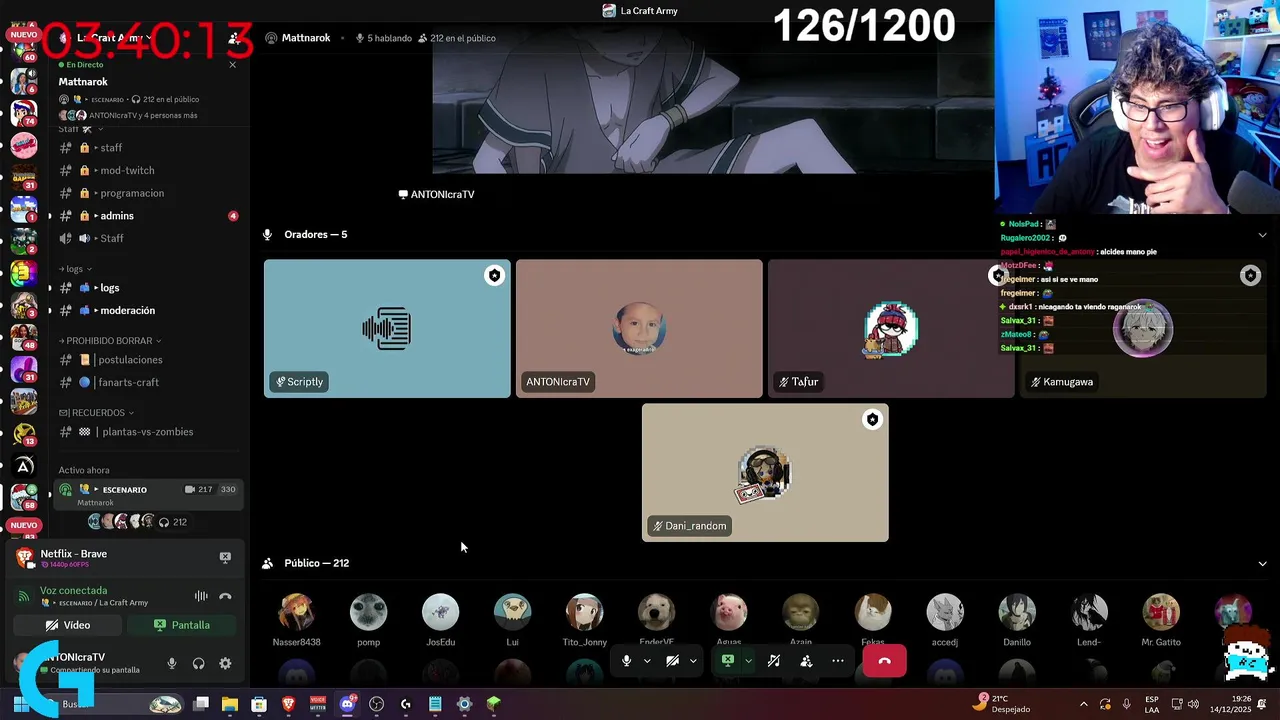Click Tito_Jonny avatar in audience
1280x720 pixels.
pos(584,612)
